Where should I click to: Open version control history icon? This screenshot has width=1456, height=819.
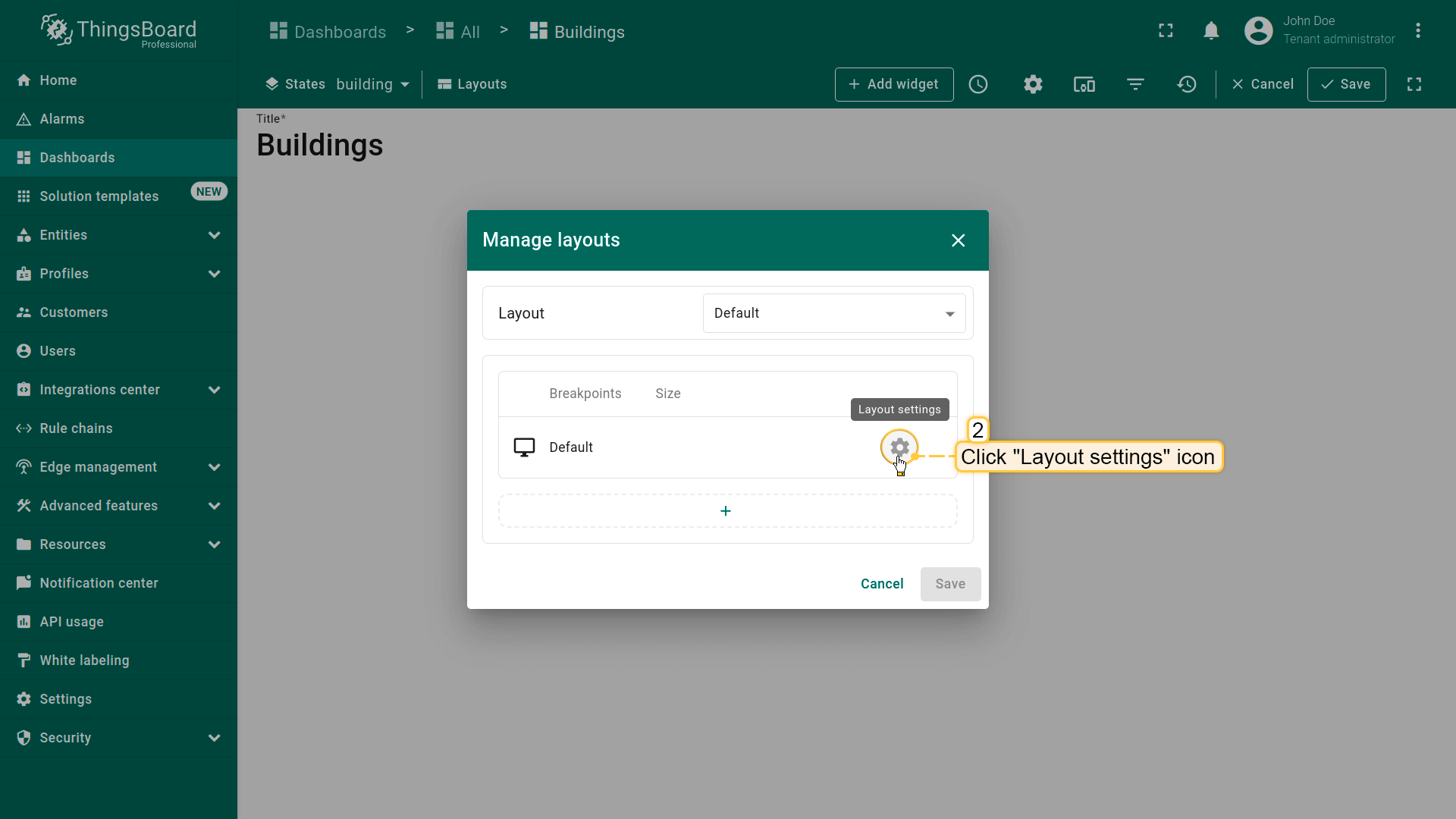pos(1187,84)
